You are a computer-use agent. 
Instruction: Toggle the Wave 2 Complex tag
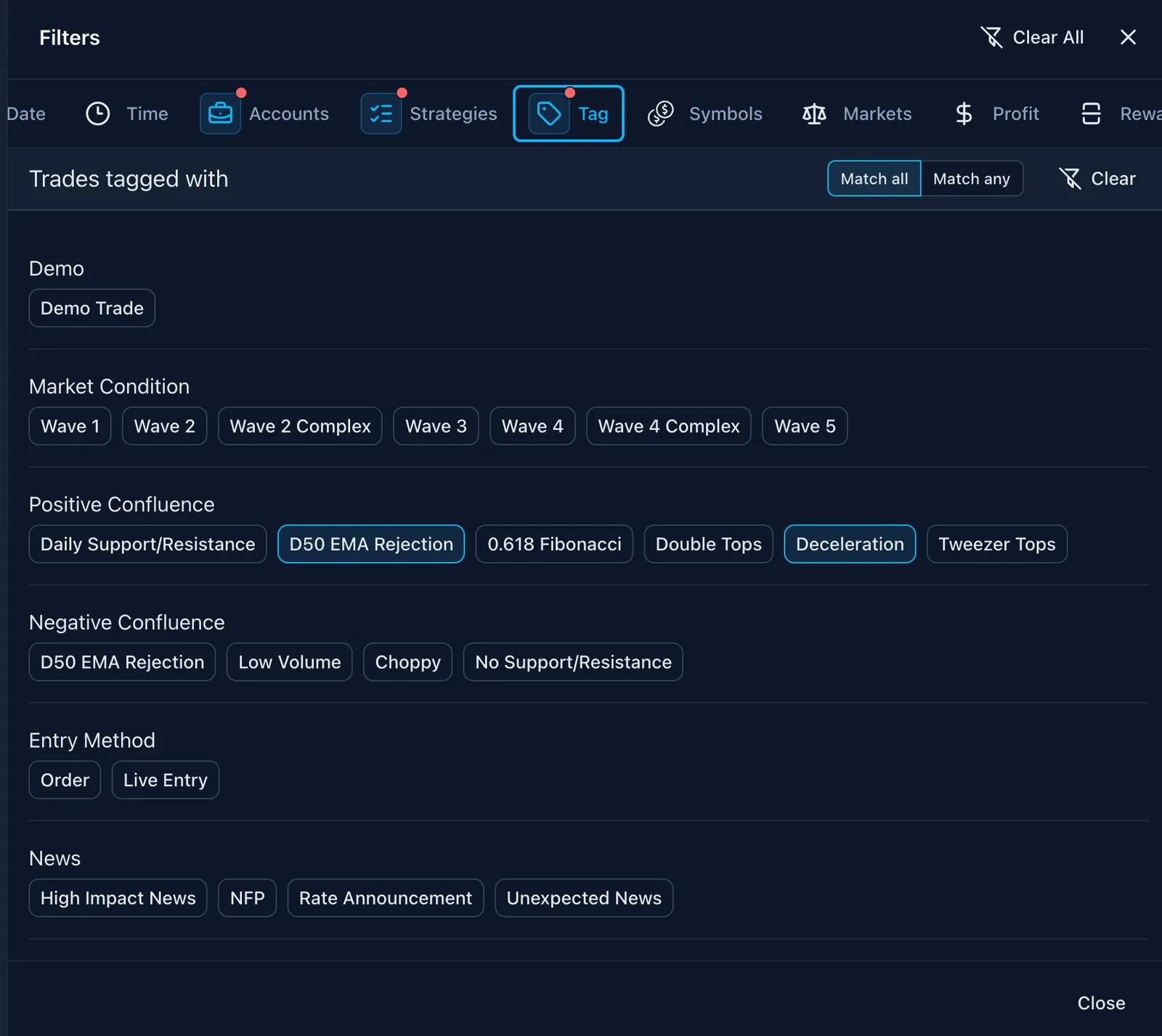coord(300,426)
